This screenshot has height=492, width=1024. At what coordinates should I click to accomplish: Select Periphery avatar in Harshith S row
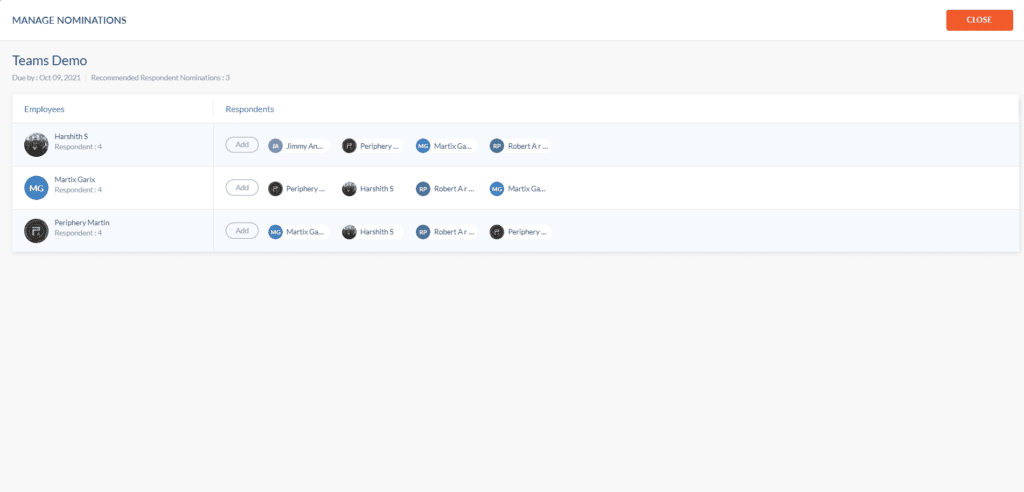pyautogui.click(x=349, y=146)
